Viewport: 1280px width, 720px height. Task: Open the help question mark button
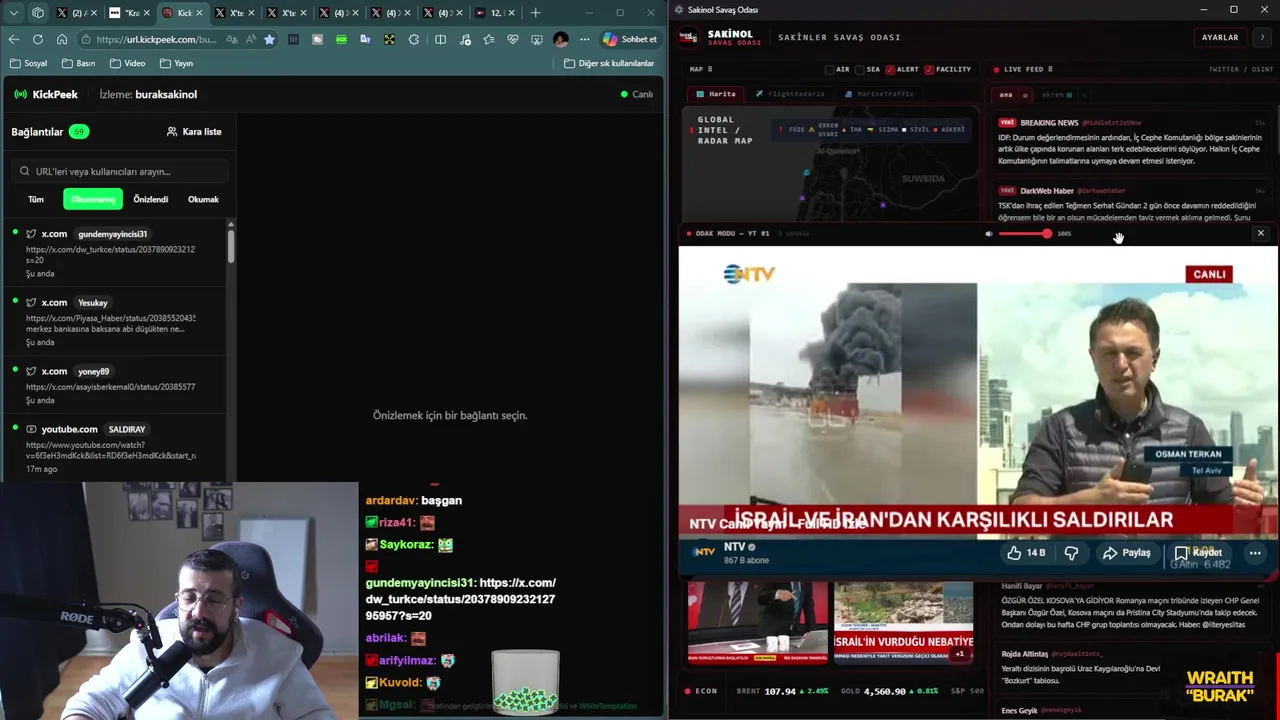[1262, 37]
